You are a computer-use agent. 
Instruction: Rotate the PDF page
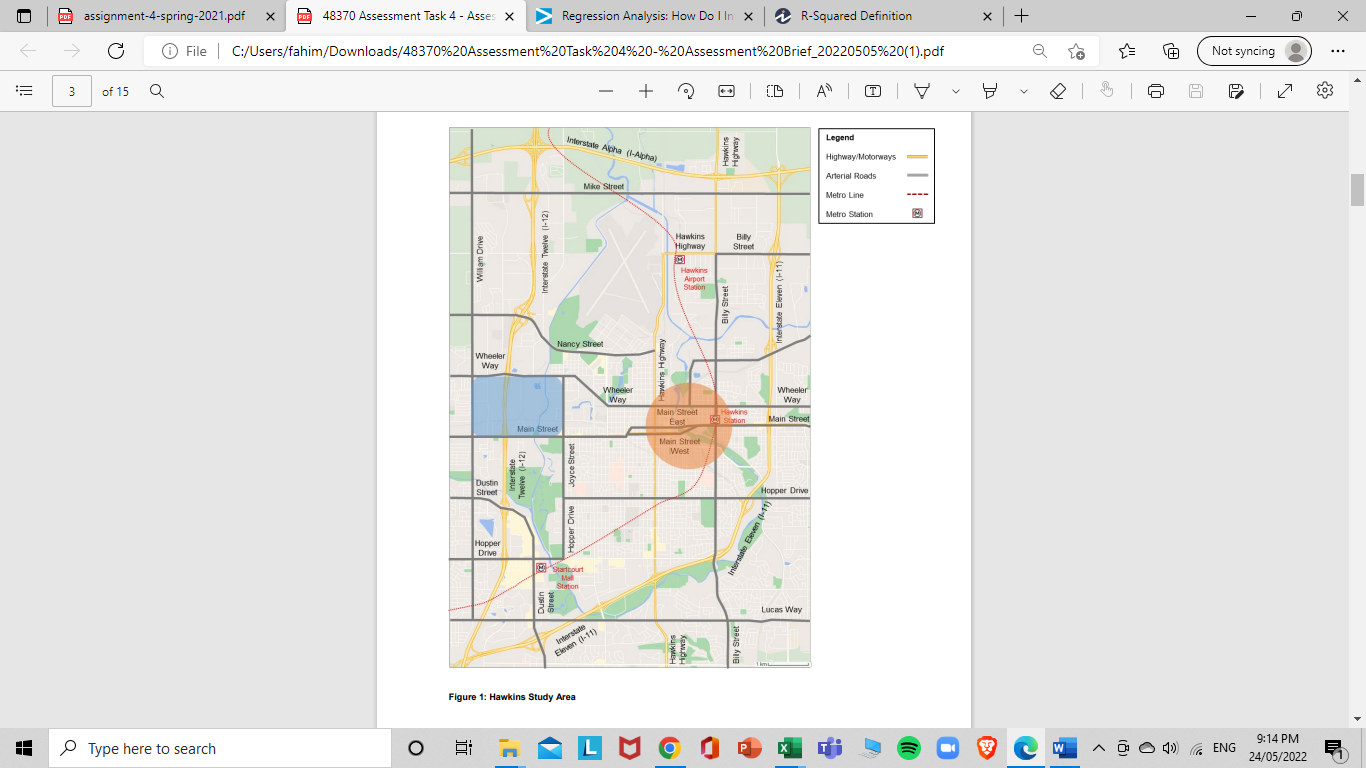click(x=686, y=91)
